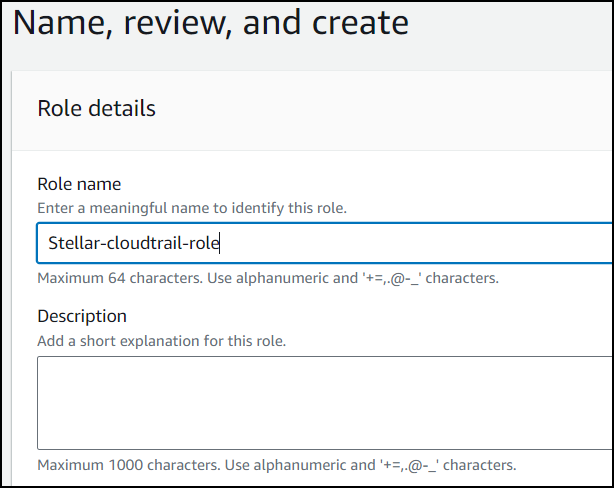Click the special characters list under Description
The image size is (614, 488).
coord(411,465)
